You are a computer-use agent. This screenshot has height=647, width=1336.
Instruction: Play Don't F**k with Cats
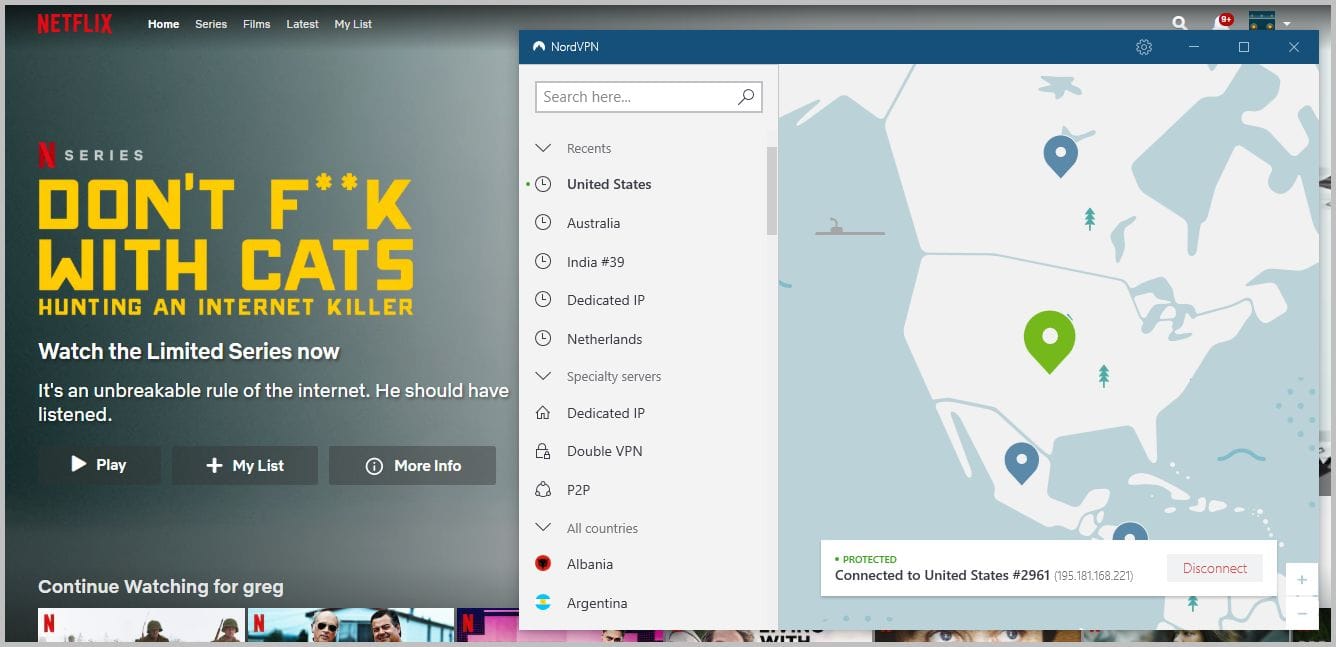click(99, 465)
